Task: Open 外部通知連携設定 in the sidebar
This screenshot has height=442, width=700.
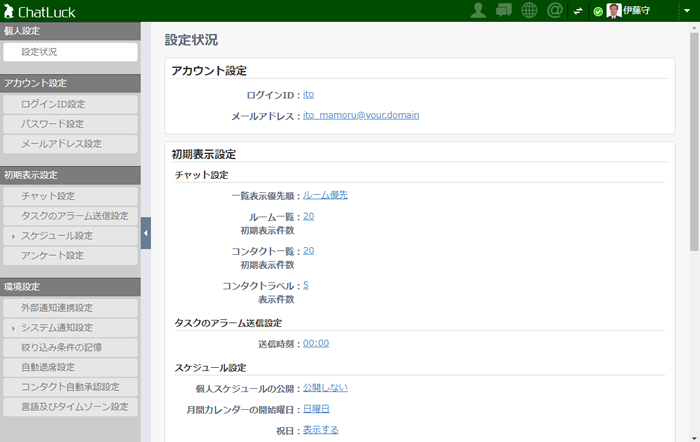Action: point(70,308)
